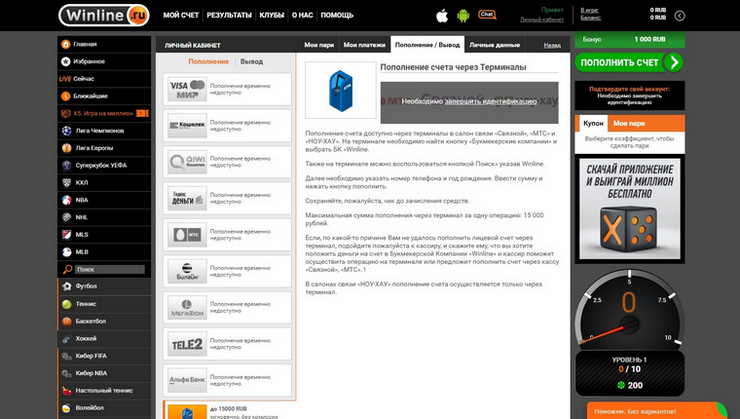Viewport: 740px width, 419px height.
Task: Click the search magnifier icon
Action: 67,269
